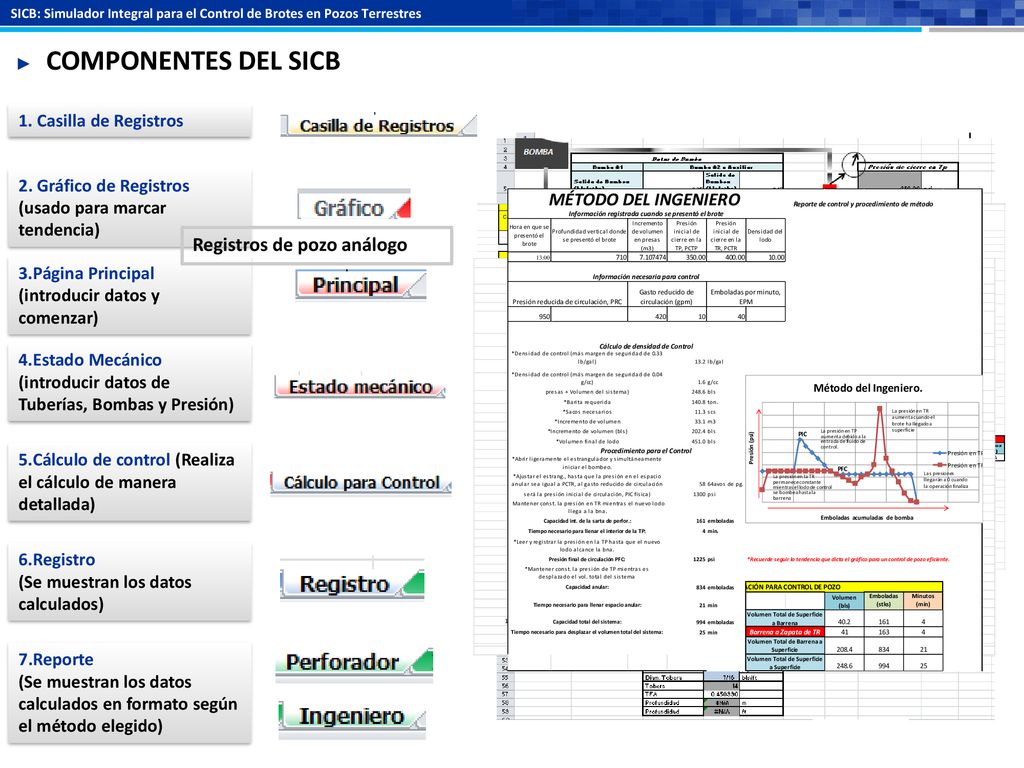Click the blue triangle bullet beside title
1024x768 pixels.
point(24,63)
